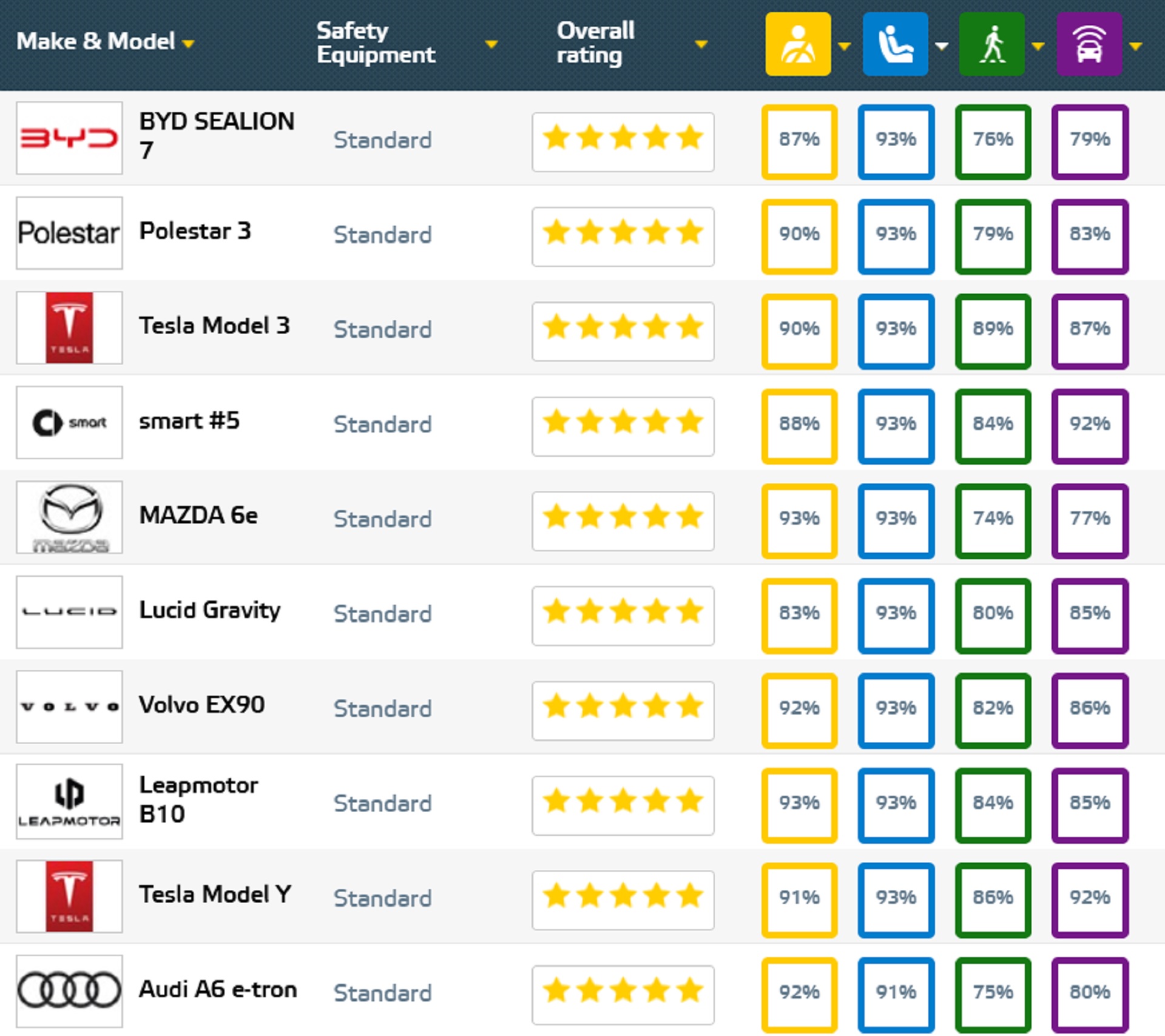Click MAZDA 6e 93% adult occupant score
Viewport: 1165px width, 1036px height.
(799, 519)
